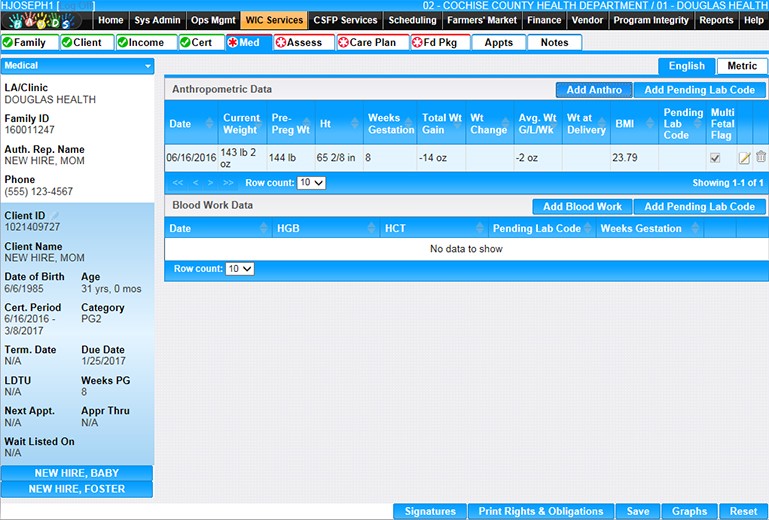Go to last page of anthropometric results
This screenshot has width=769, height=520.
point(228,183)
